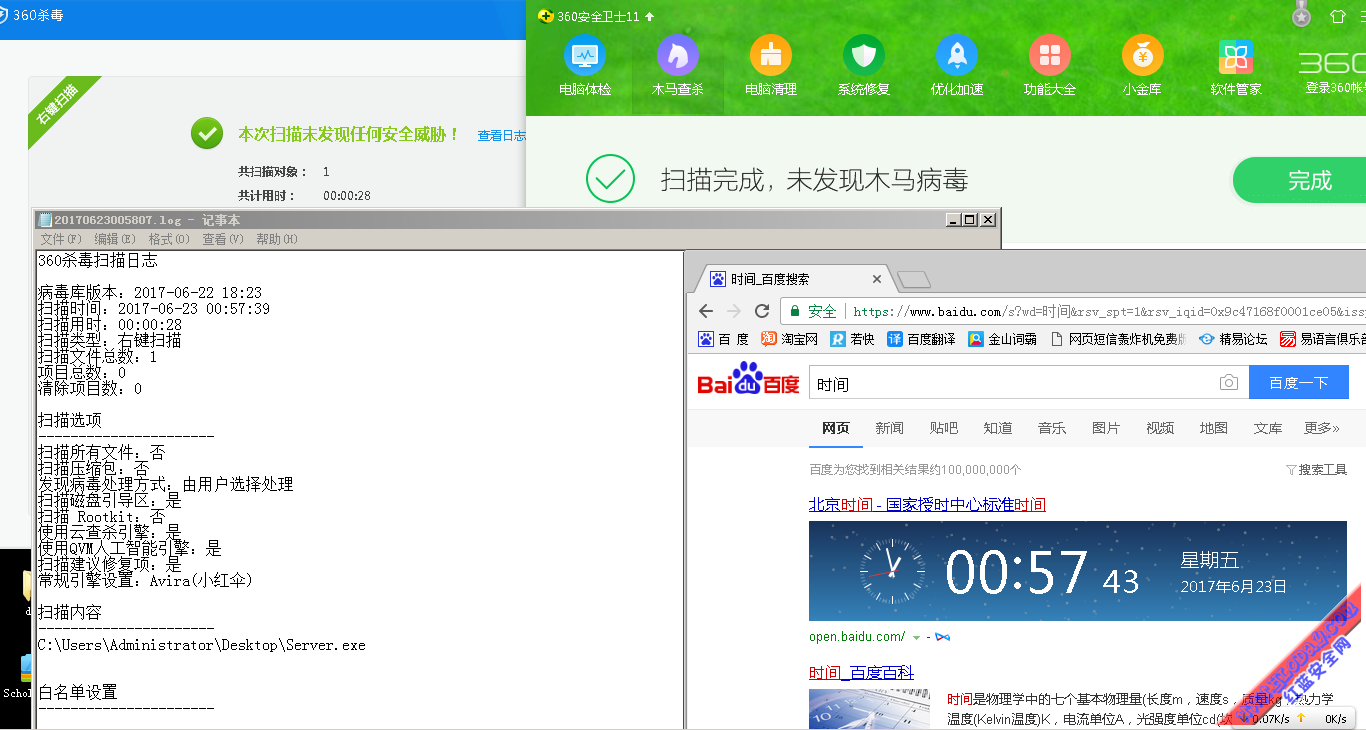Screen dimensions: 1366x730
Task: Click the 百度一下 search button
Action: coord(1299,383)
